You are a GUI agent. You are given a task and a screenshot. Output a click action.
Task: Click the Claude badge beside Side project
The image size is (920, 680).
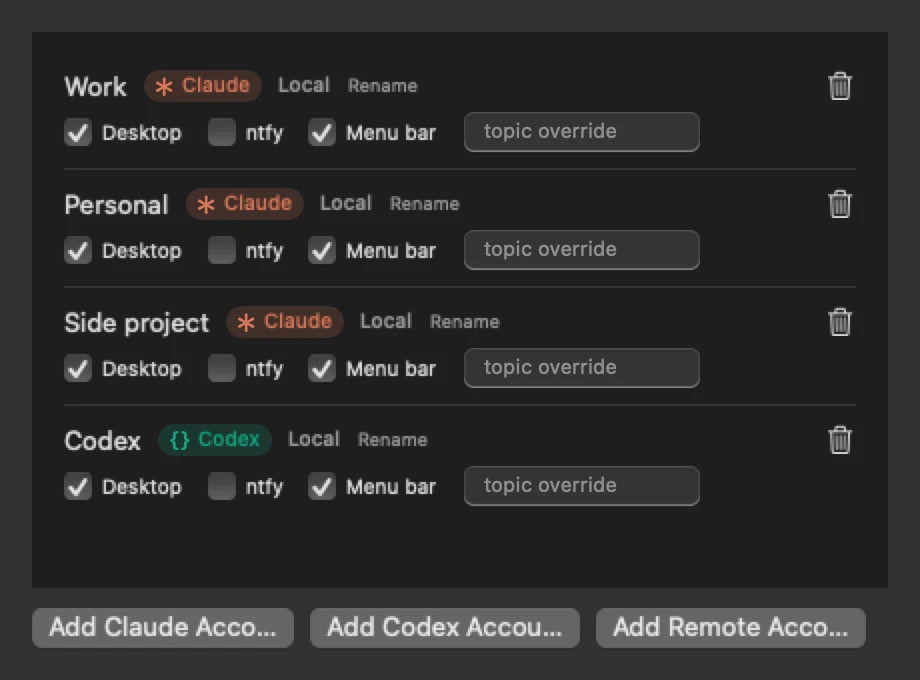(x=285, y=322)
